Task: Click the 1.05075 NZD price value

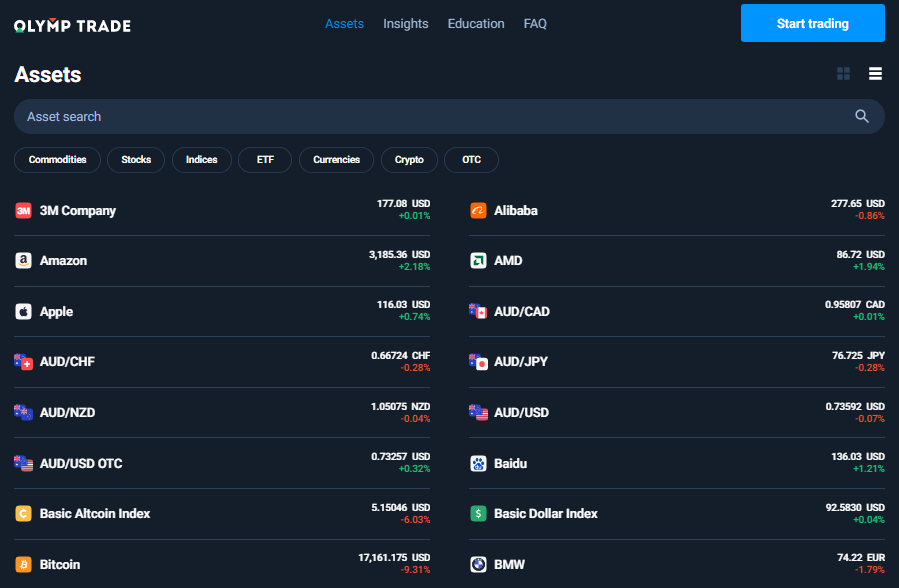Action: point(400,407)
